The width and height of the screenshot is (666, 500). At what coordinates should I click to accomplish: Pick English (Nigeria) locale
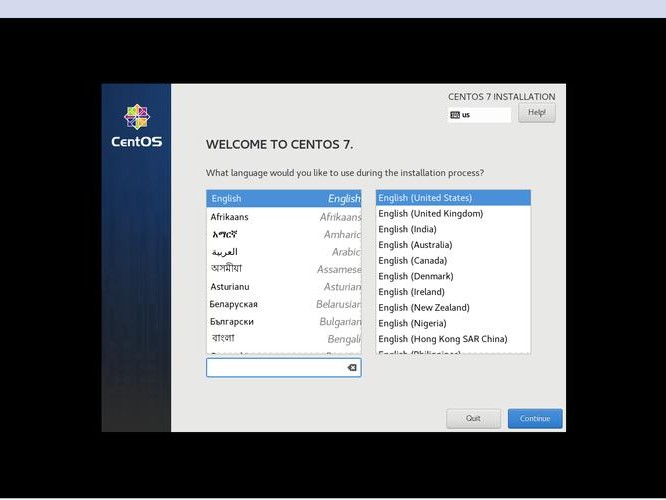[x=453, y=324]
